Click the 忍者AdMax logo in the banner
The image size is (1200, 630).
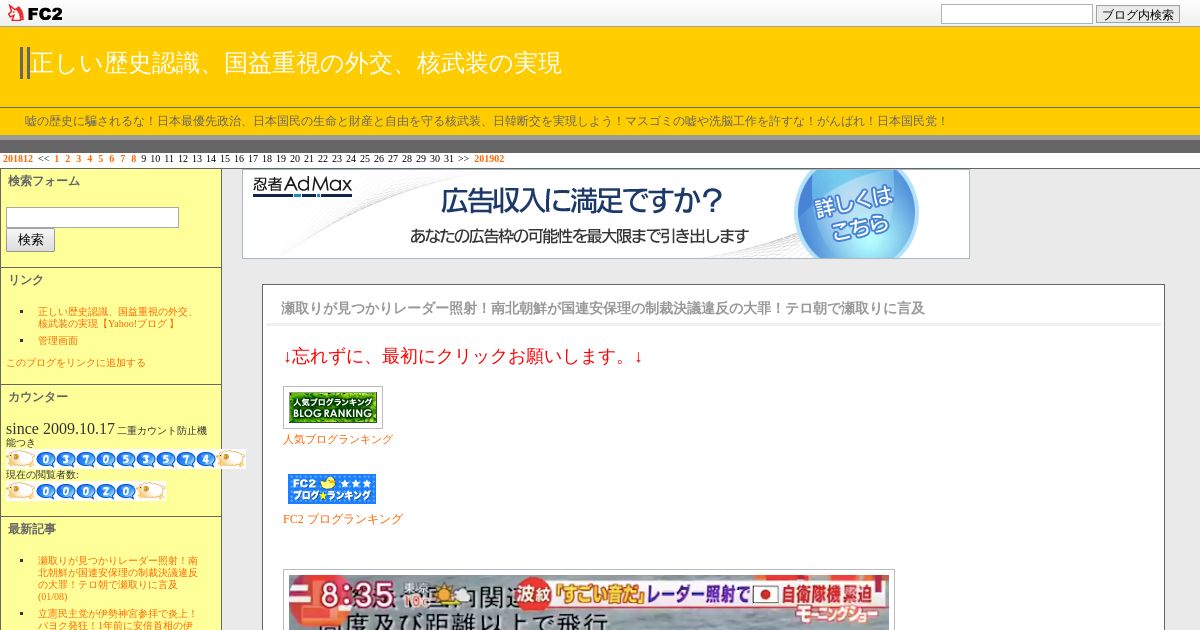coord(302,185)
